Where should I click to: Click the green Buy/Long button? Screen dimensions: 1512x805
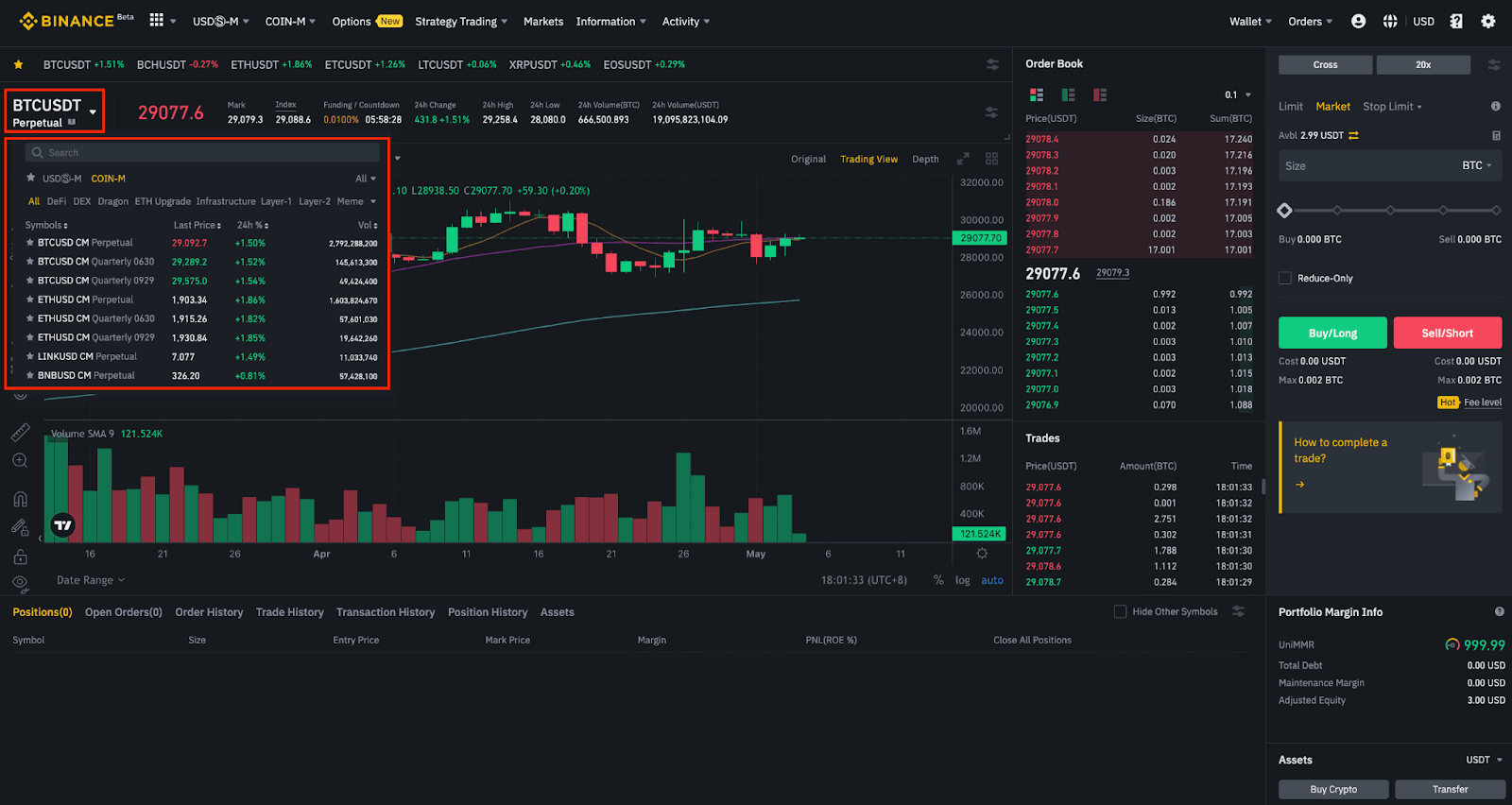point(1332,333)
